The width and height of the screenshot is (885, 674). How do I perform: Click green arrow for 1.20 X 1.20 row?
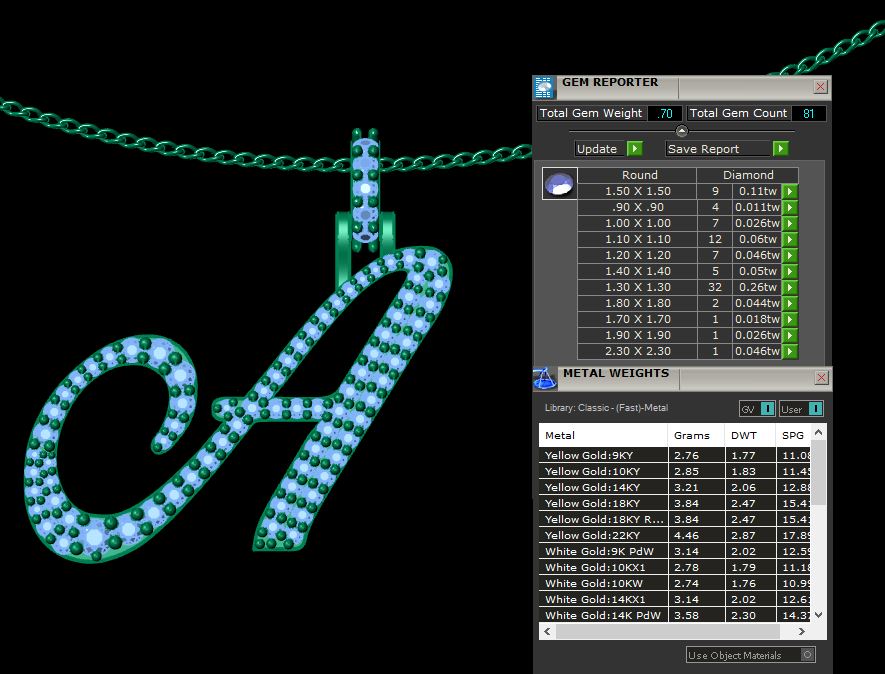coord(790,255)
